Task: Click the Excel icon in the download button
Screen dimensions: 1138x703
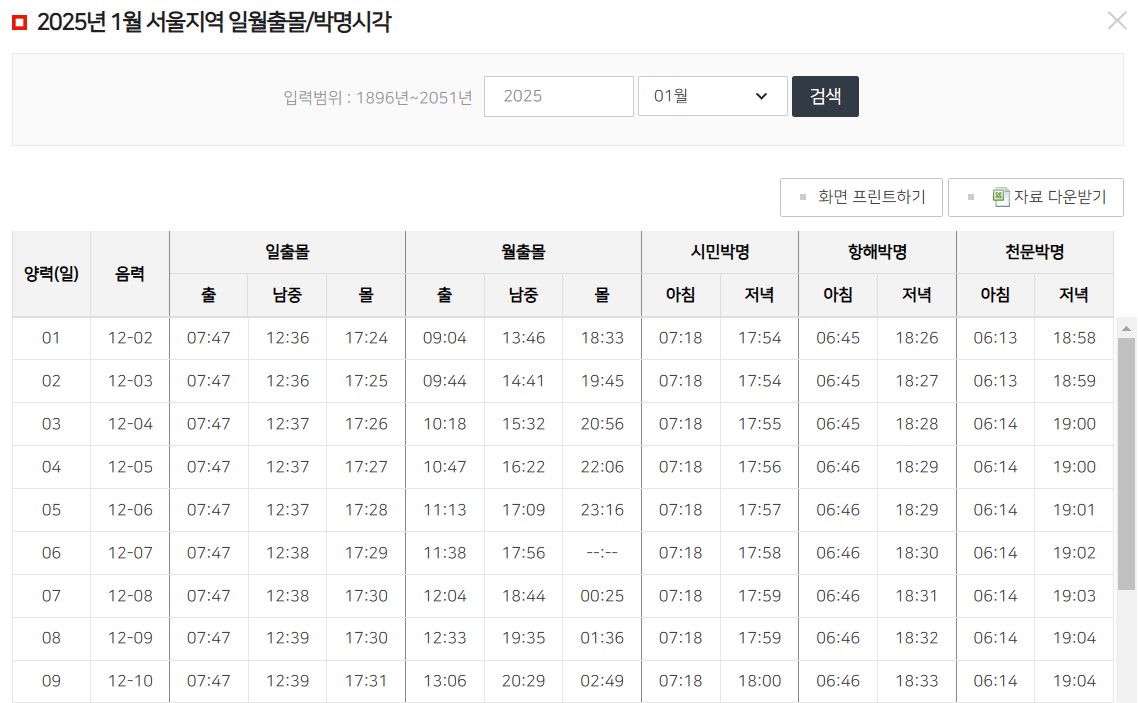Action: pos(1001,197)
